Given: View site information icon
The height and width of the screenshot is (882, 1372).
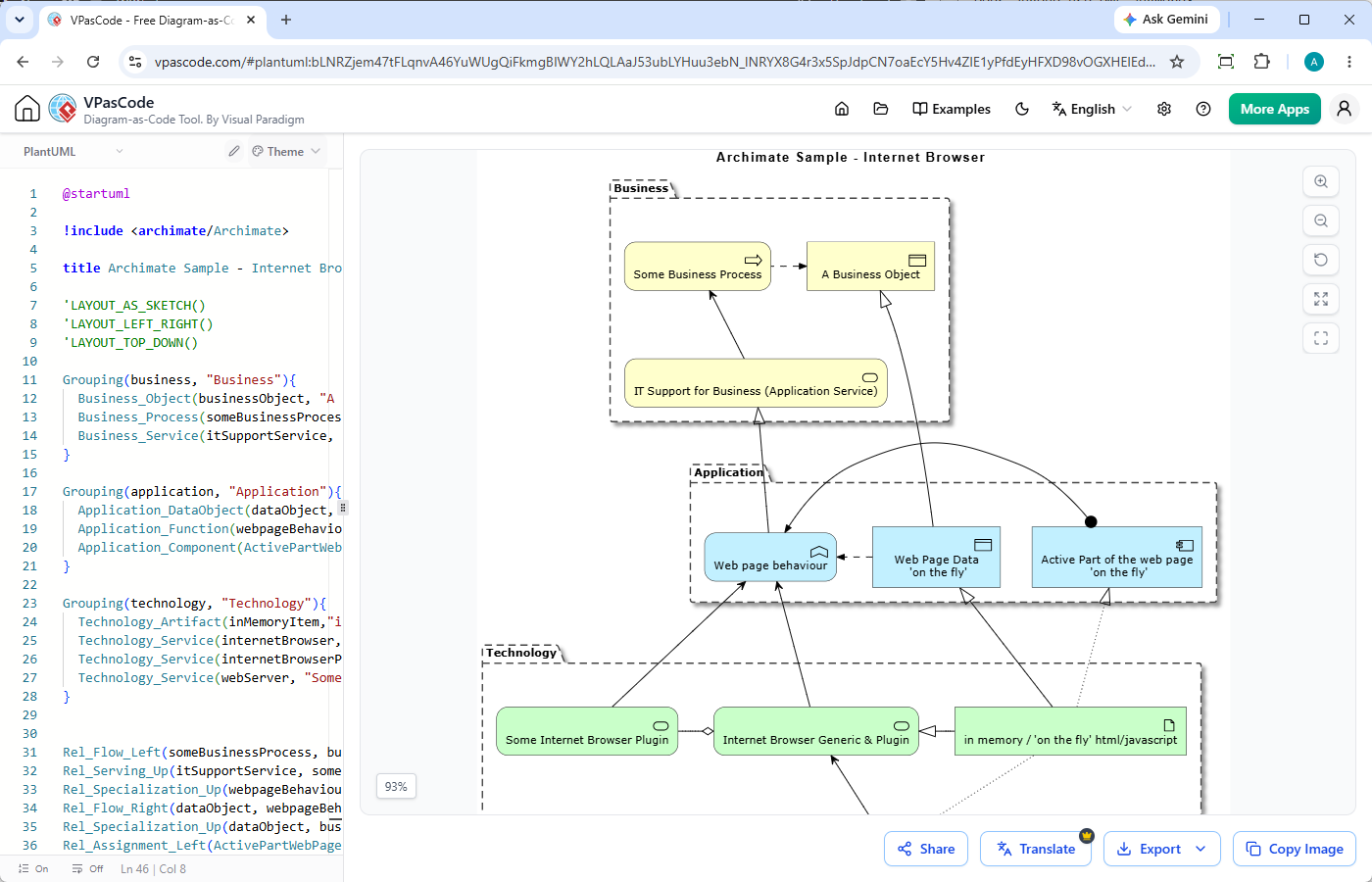Looking at the screenshot, I should point(135,62).
